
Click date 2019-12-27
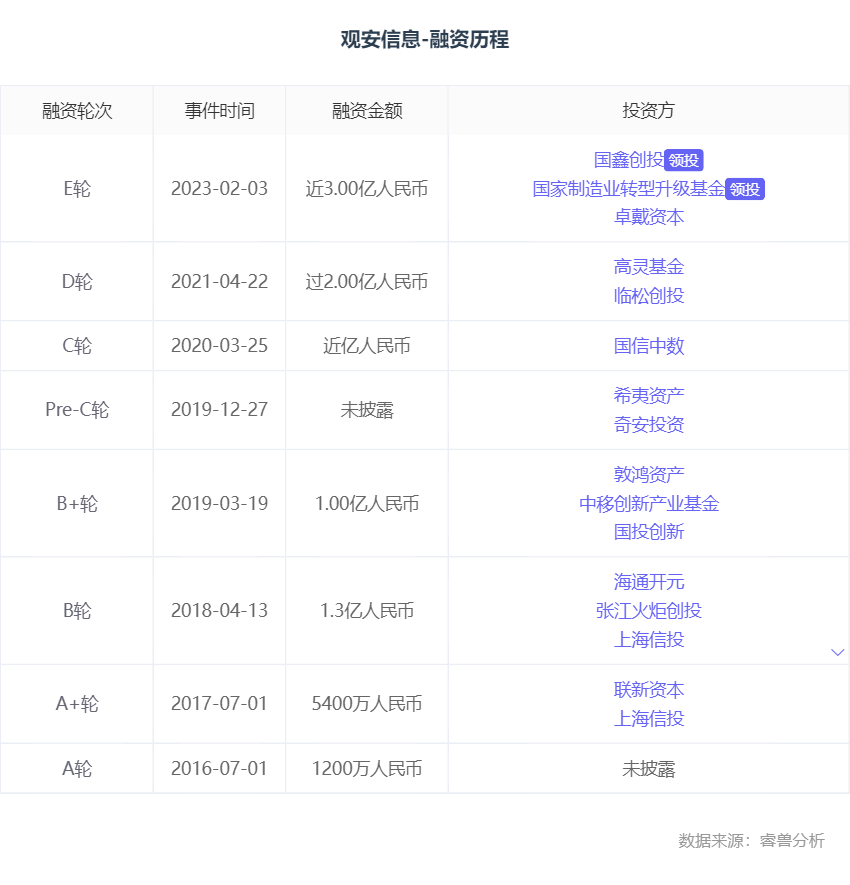click(x=220, y=409)
